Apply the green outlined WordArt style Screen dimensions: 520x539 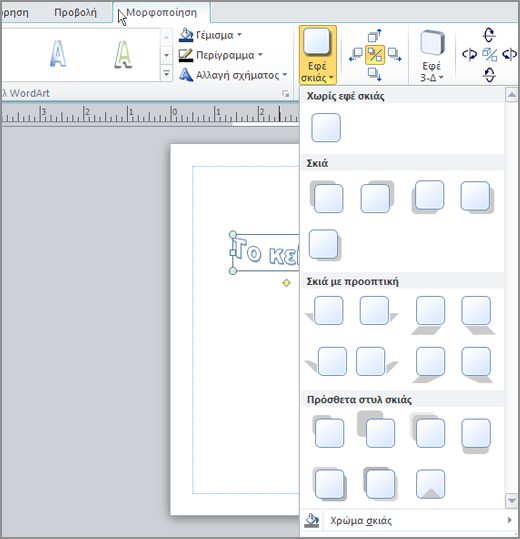(x=123, y=54)
